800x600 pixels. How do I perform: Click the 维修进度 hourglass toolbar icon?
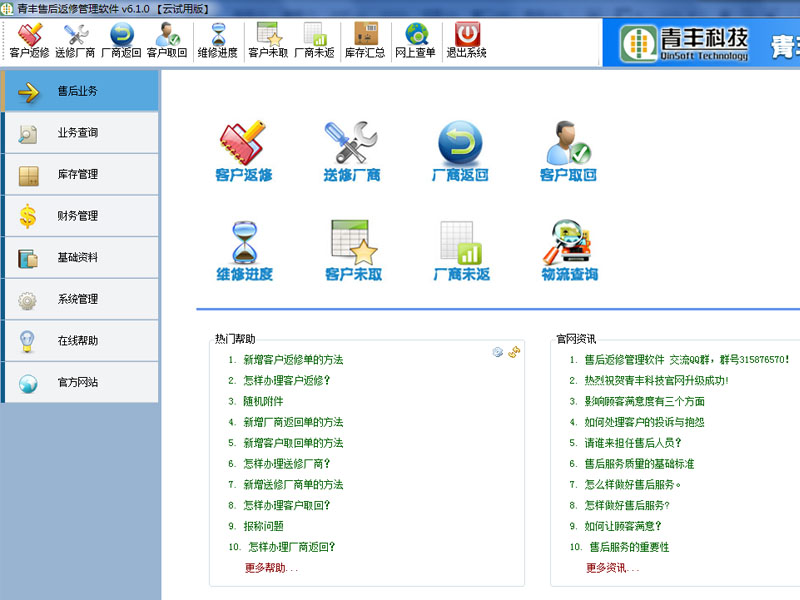[x=218, y=40]
